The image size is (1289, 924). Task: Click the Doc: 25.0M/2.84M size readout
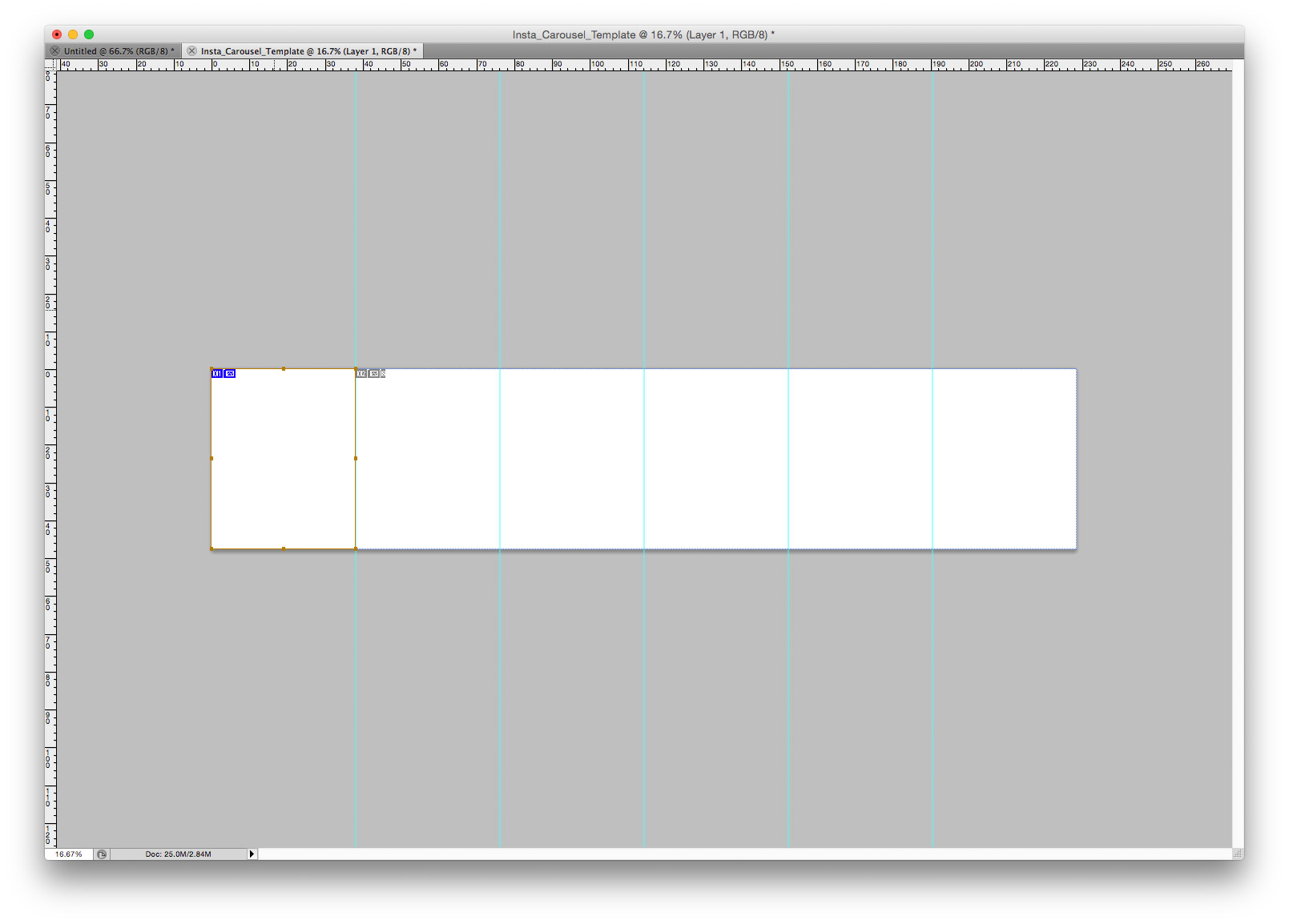coord(178,854)
